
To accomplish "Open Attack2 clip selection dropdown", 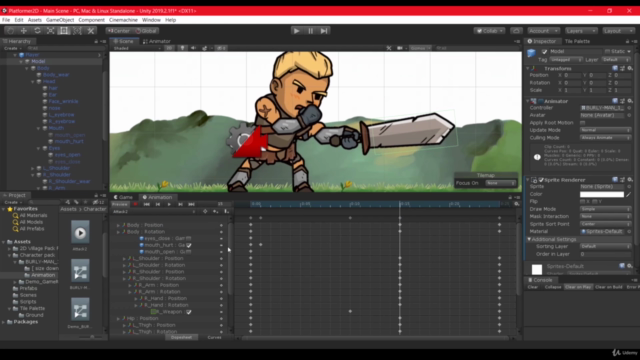I will click(x=154, y=211).
